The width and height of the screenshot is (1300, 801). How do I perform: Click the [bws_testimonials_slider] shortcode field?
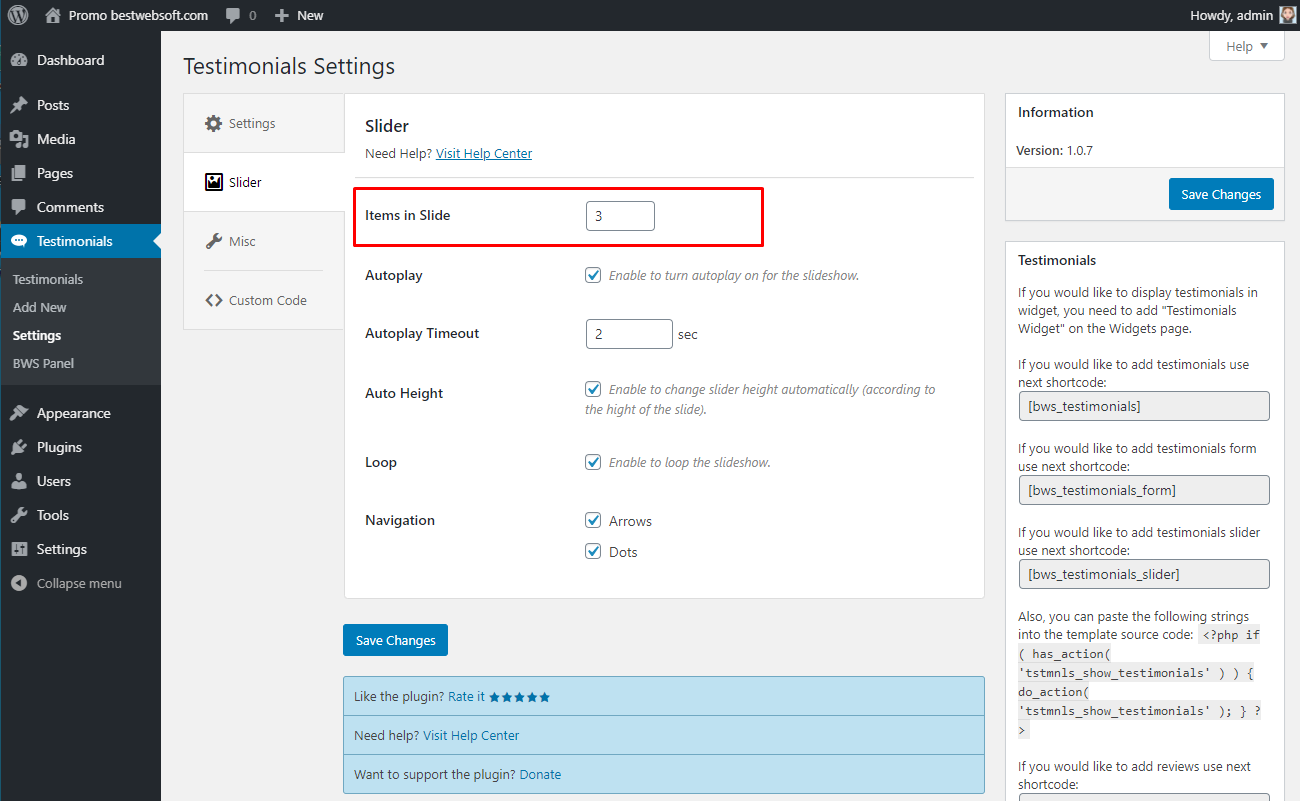pos(1144,574)
